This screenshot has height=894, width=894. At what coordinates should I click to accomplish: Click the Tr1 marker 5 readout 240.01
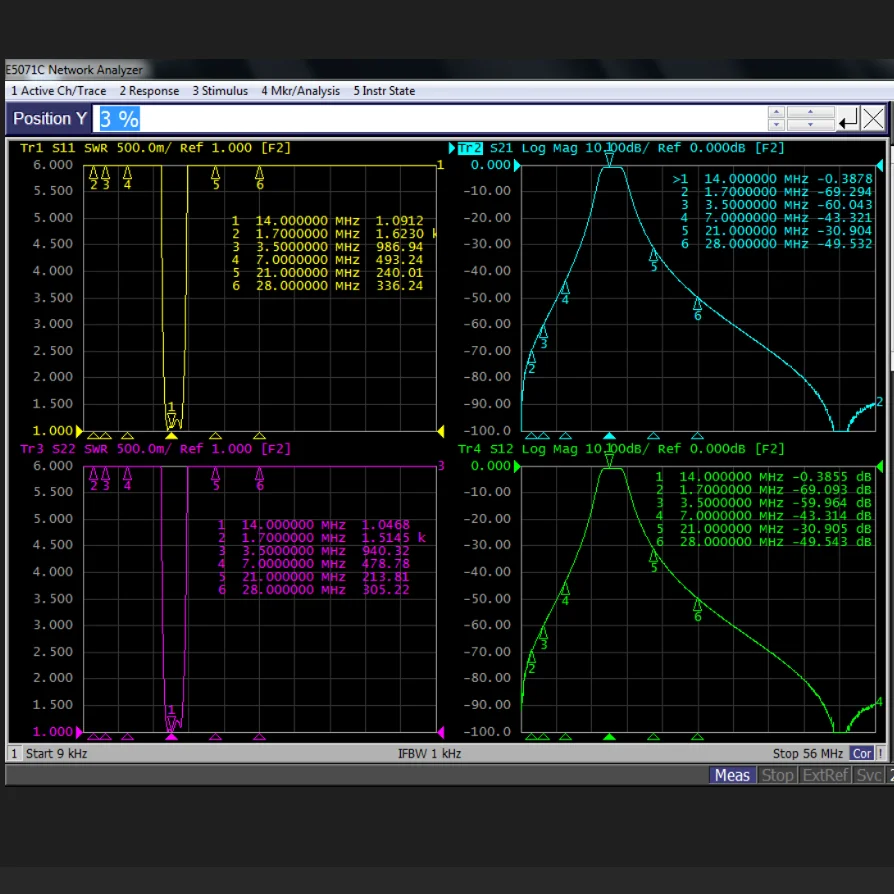tap(399, 273)
